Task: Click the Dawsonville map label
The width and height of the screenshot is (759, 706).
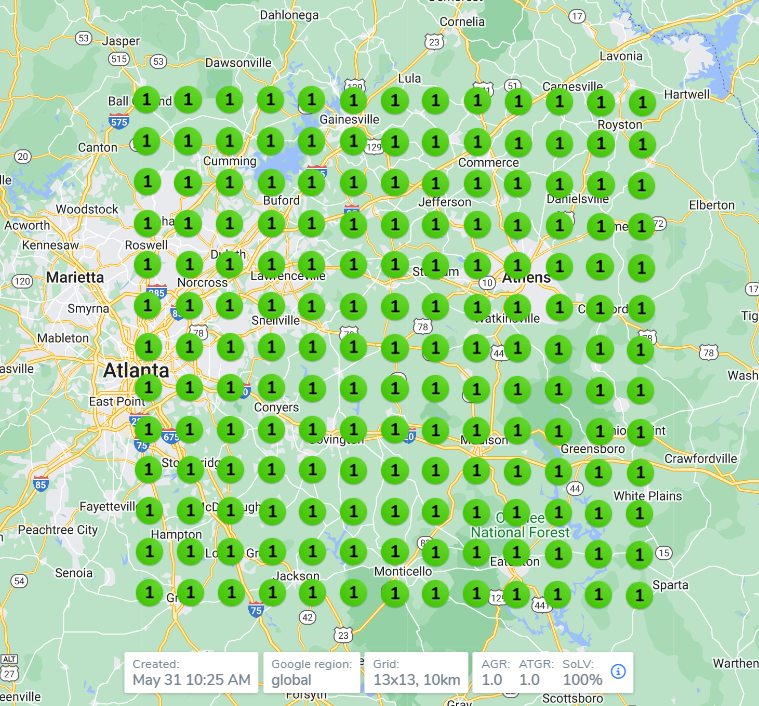Action: [x=238, y=63]
